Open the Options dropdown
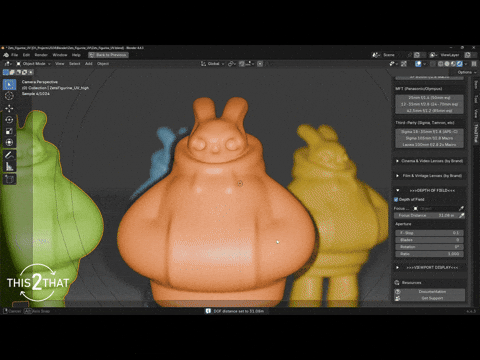 [467, 72]
